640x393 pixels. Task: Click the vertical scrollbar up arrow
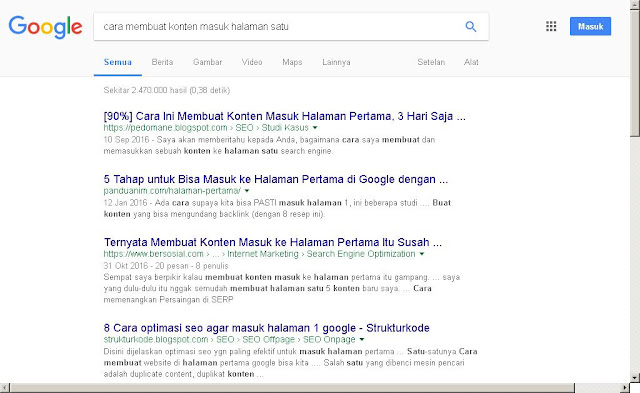pos(635,4)
